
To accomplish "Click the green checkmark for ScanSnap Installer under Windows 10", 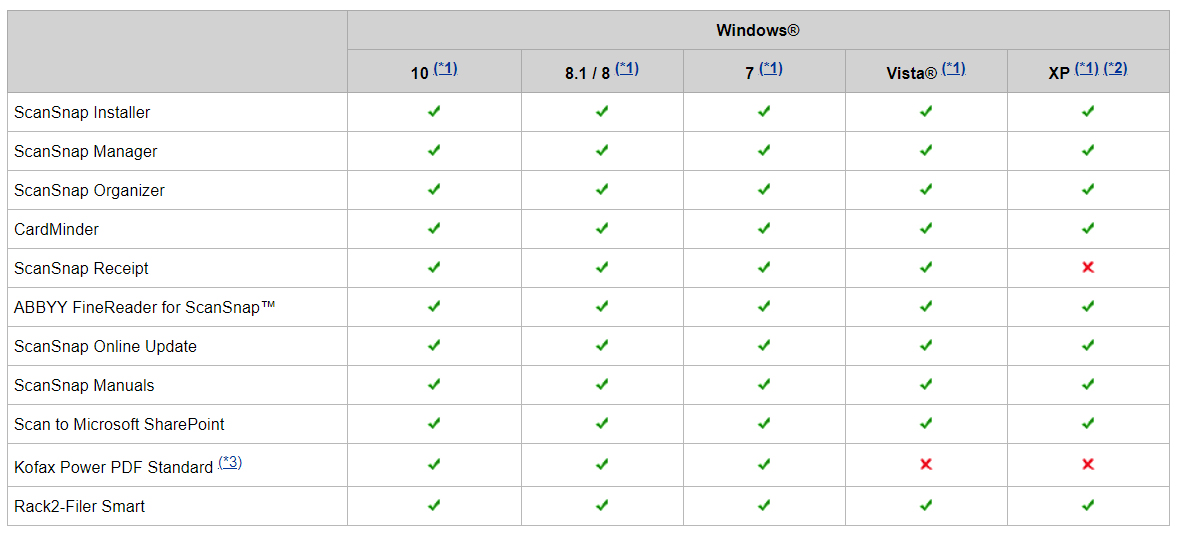I will click(434, 111).
